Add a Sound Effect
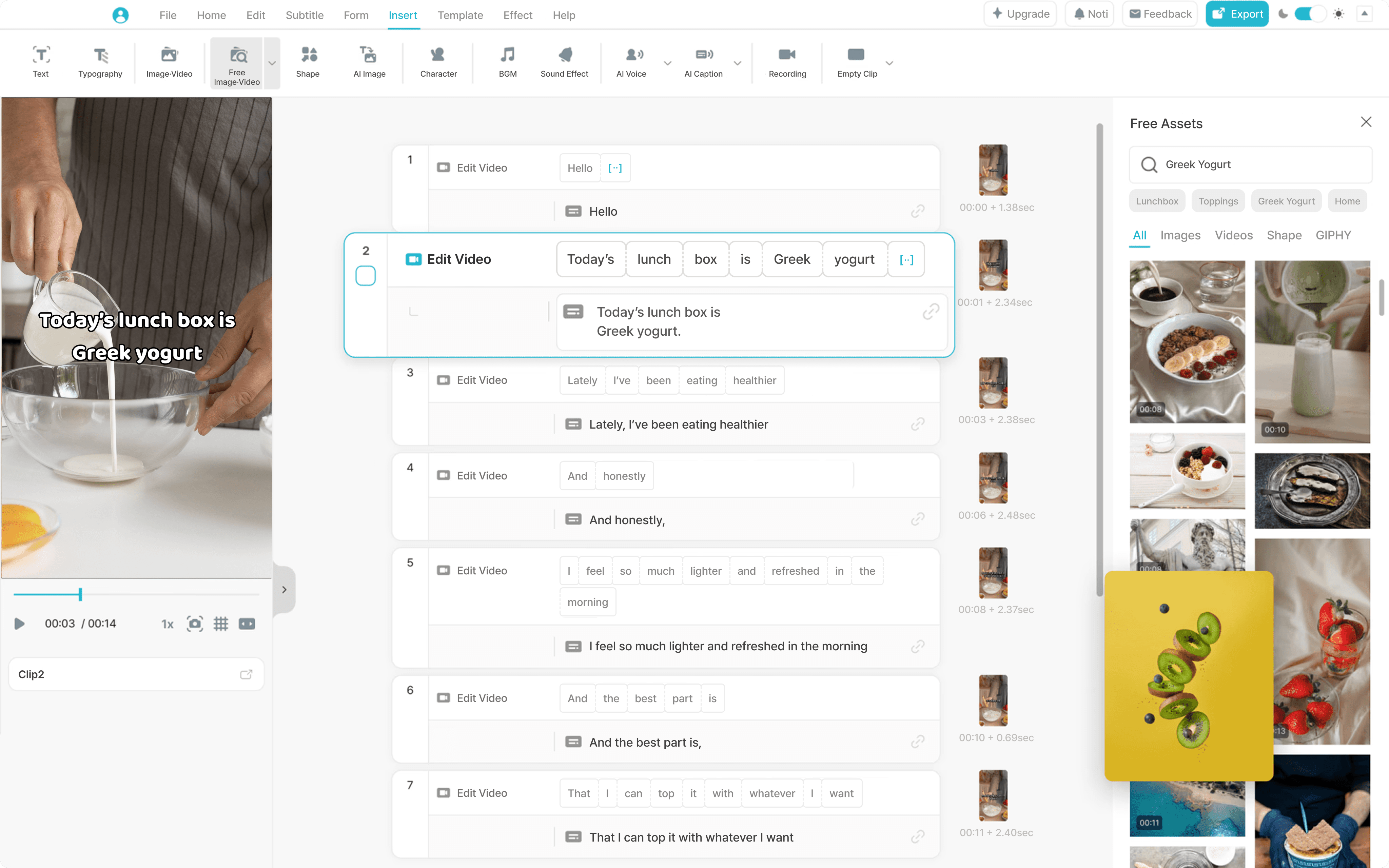The width and height of the screenshot is (1389, 868). click(x=564, y=62)
